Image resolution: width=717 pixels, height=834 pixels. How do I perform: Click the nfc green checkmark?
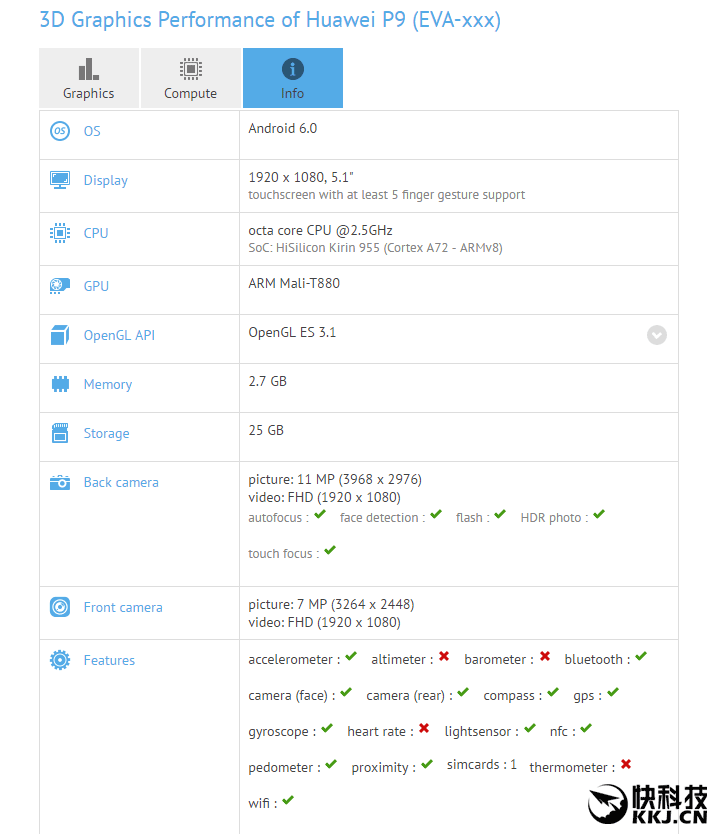(x=586, y=729)
